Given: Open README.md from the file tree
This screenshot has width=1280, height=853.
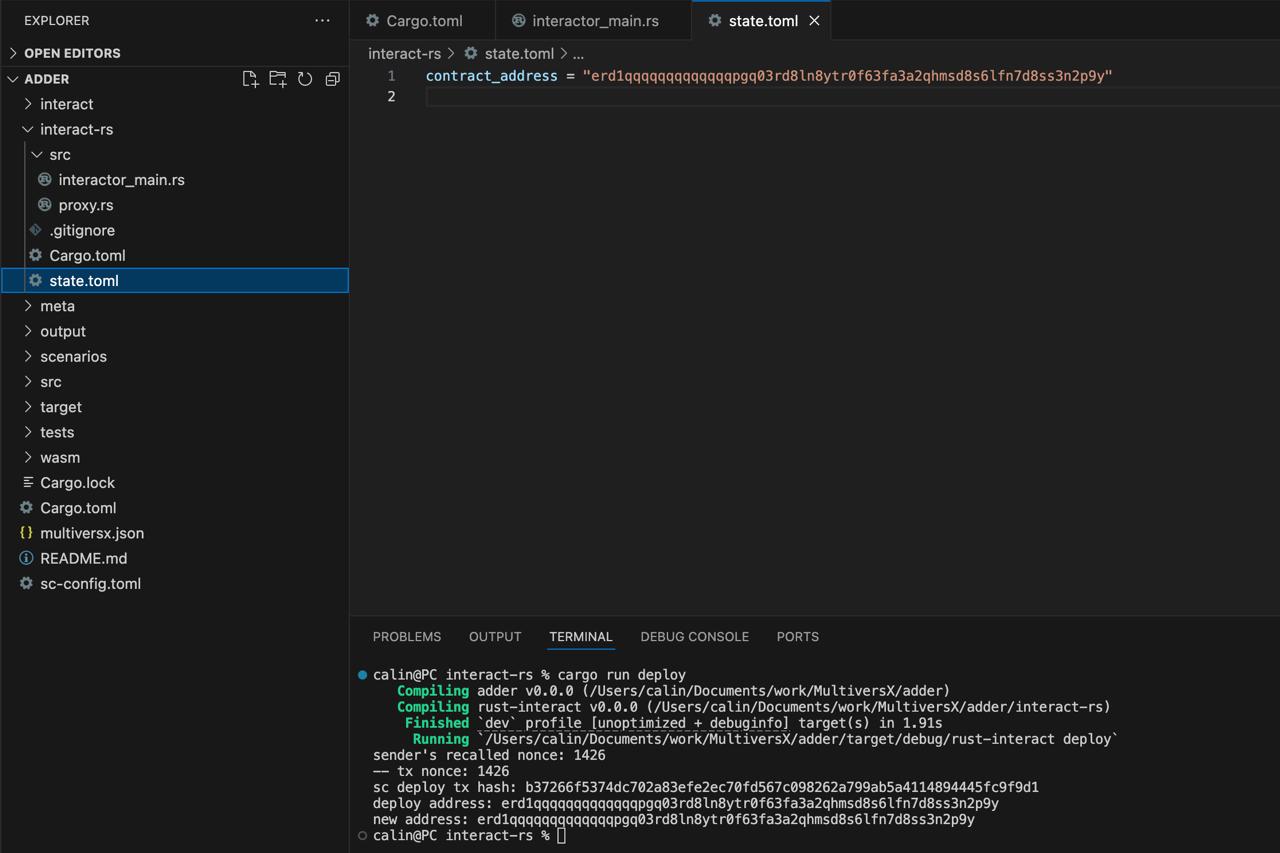Looking at the screenshot, I should (x=83, y=558).
